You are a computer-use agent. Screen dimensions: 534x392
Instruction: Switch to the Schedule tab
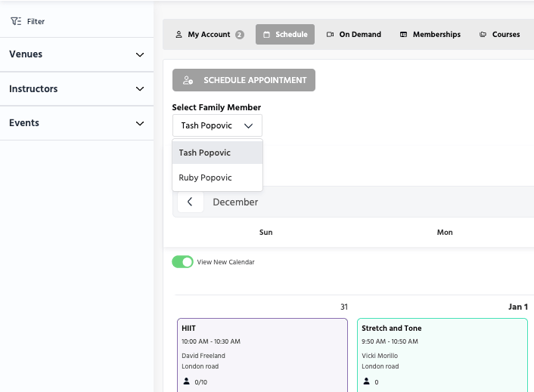click(285, 34)
